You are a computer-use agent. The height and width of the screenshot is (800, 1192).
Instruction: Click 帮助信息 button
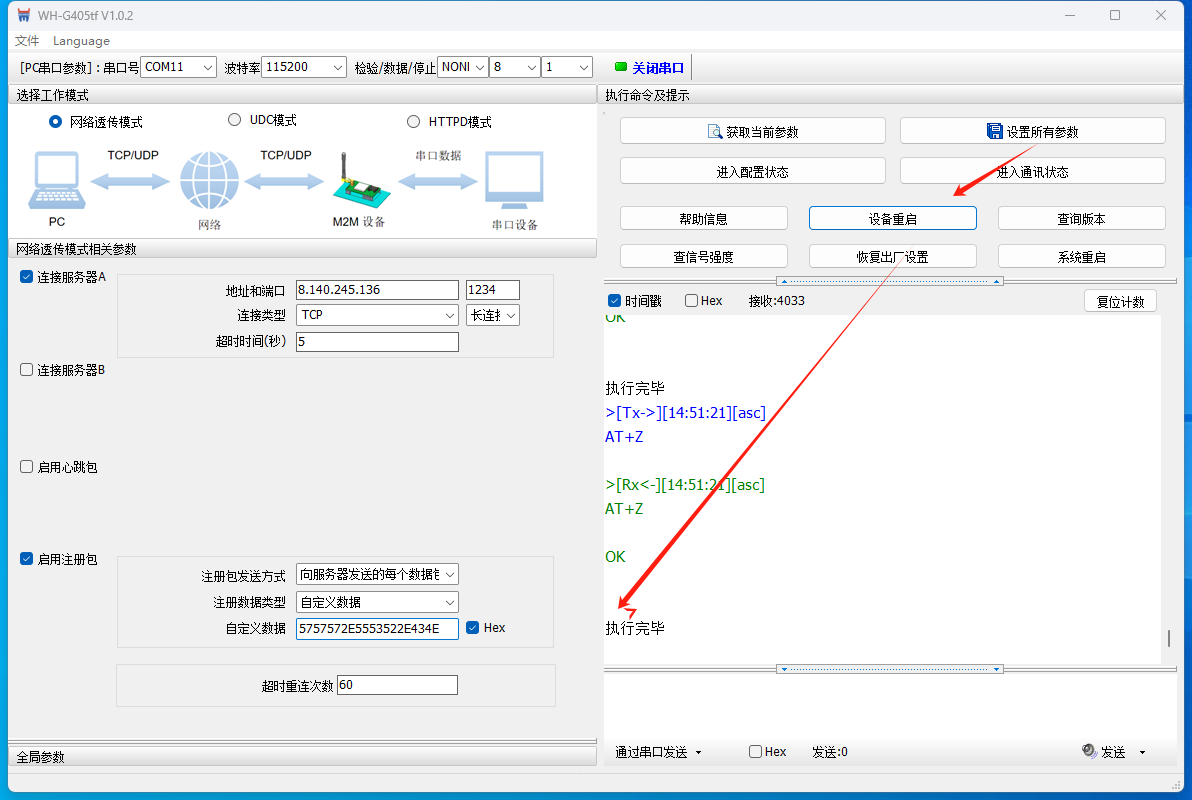click(x=704, y=218)
